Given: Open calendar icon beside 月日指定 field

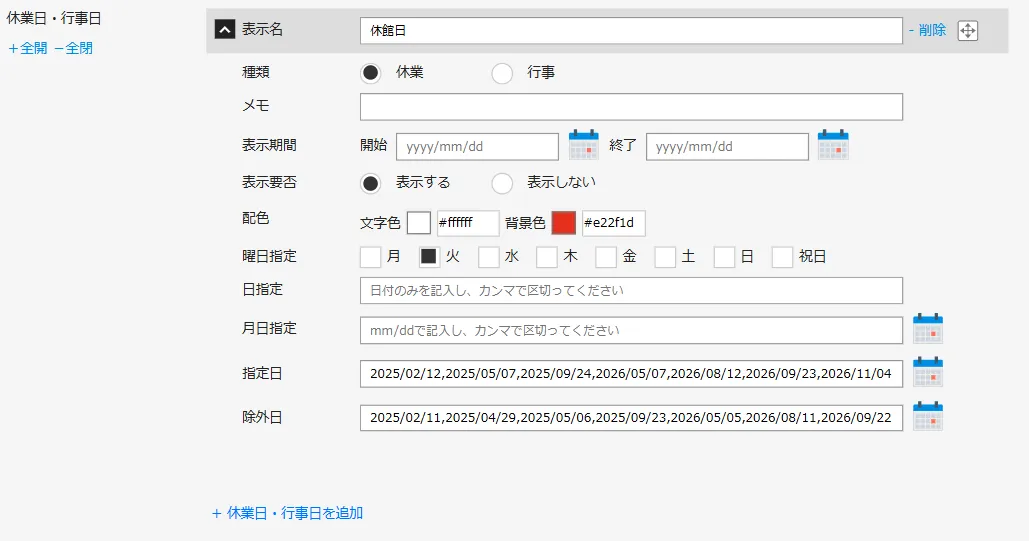Looking at the screenshot, I should click(x=927, y=329).
